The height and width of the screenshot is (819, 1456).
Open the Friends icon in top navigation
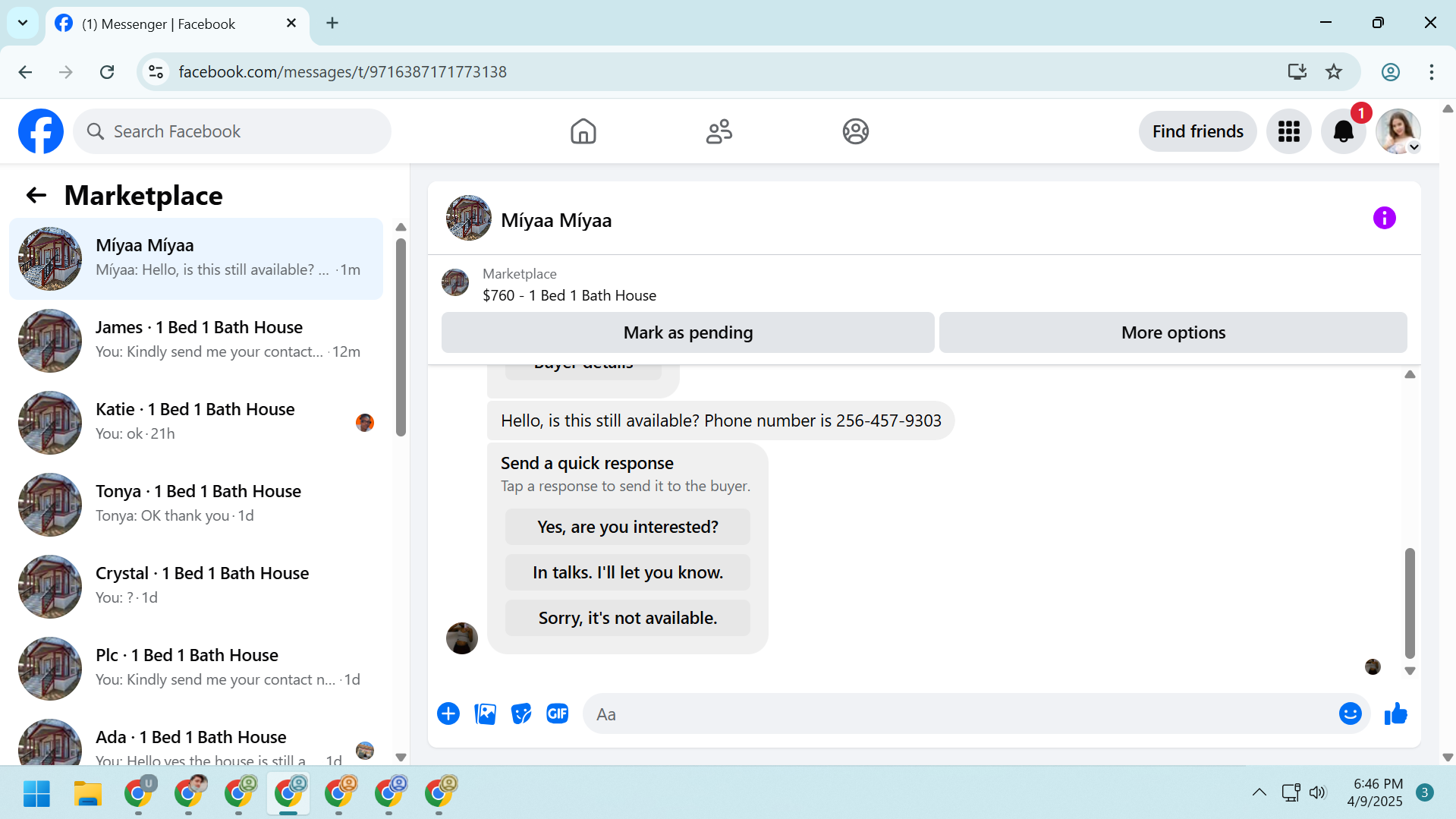point(719,131)
